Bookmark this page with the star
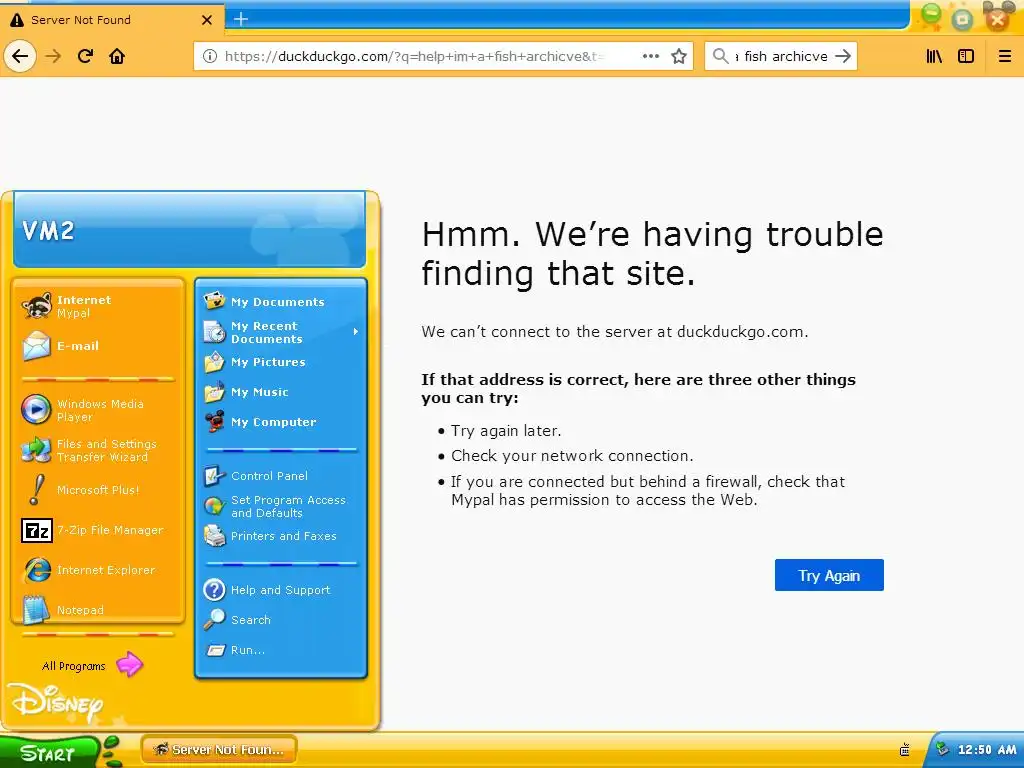 point(679,56)
